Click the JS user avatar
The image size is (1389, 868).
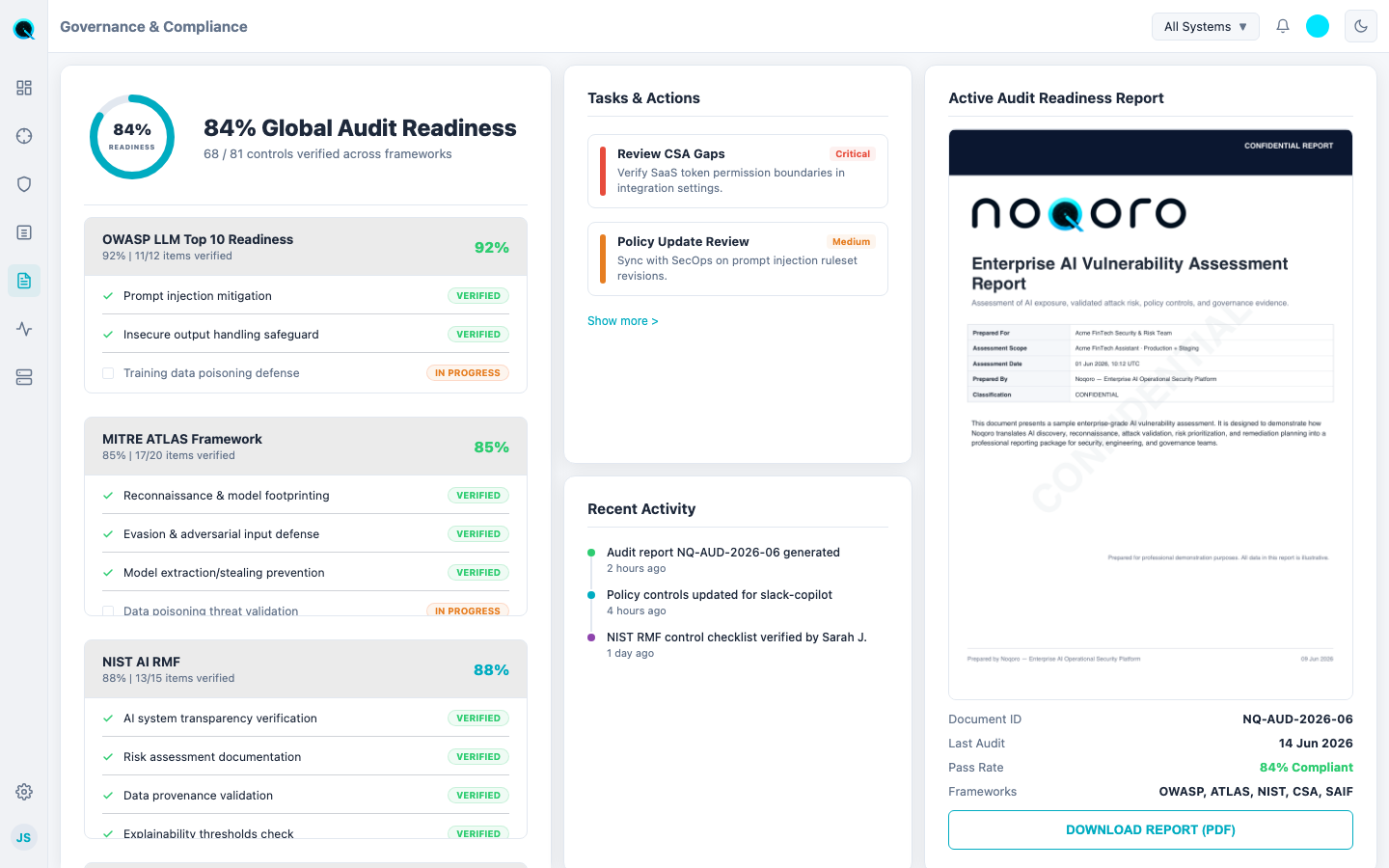(x=24, y=837)
